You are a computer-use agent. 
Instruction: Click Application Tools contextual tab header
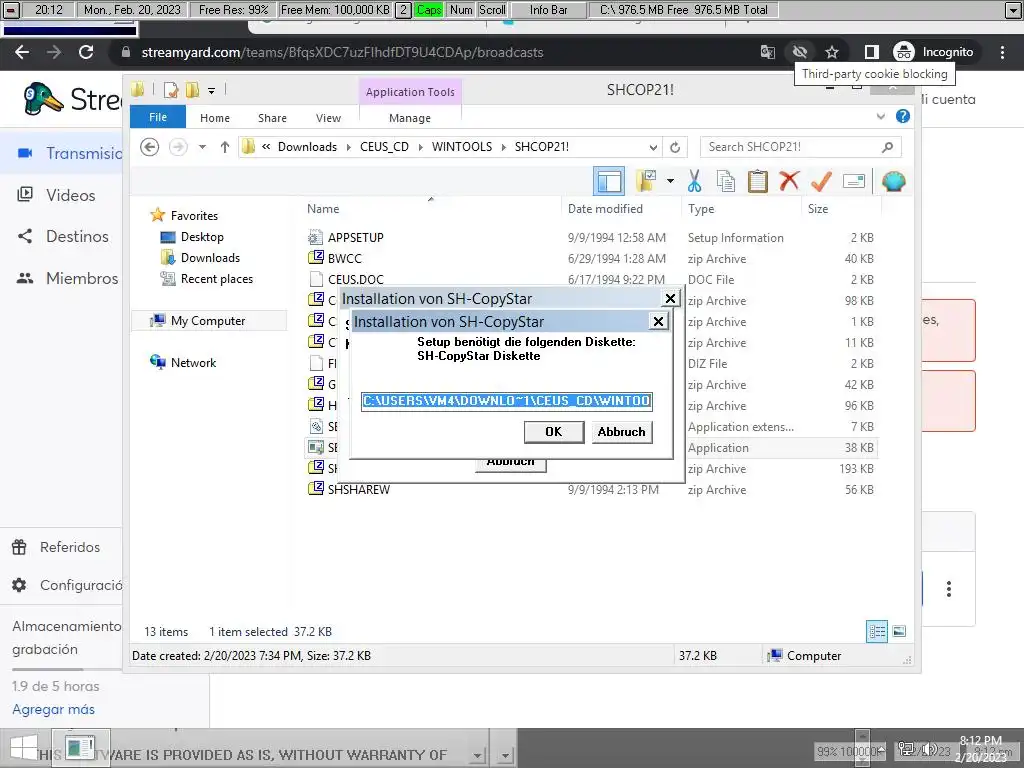coord(410,92)
